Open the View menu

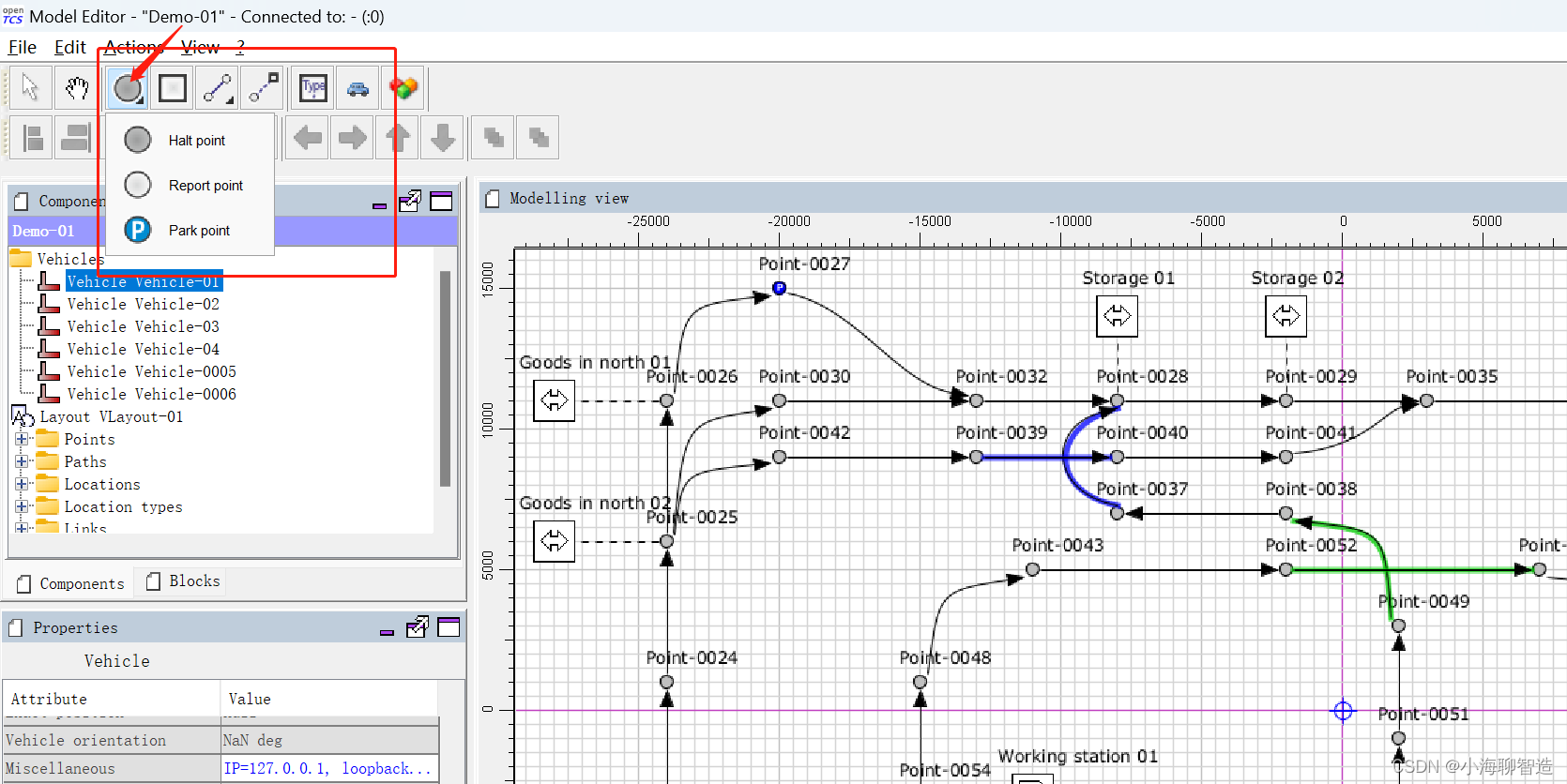point(200,47)
